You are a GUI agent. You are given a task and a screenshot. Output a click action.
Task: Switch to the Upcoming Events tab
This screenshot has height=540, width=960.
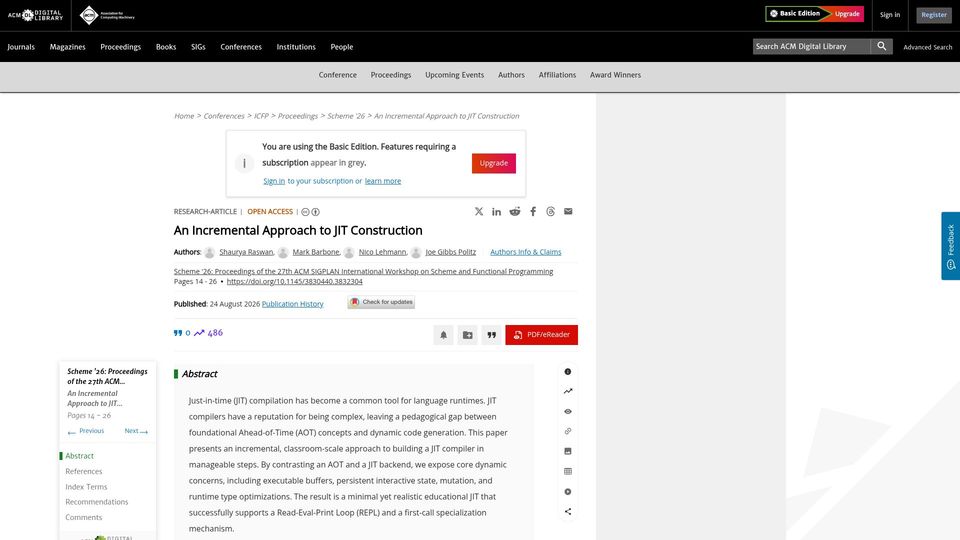tap(454, 75)
